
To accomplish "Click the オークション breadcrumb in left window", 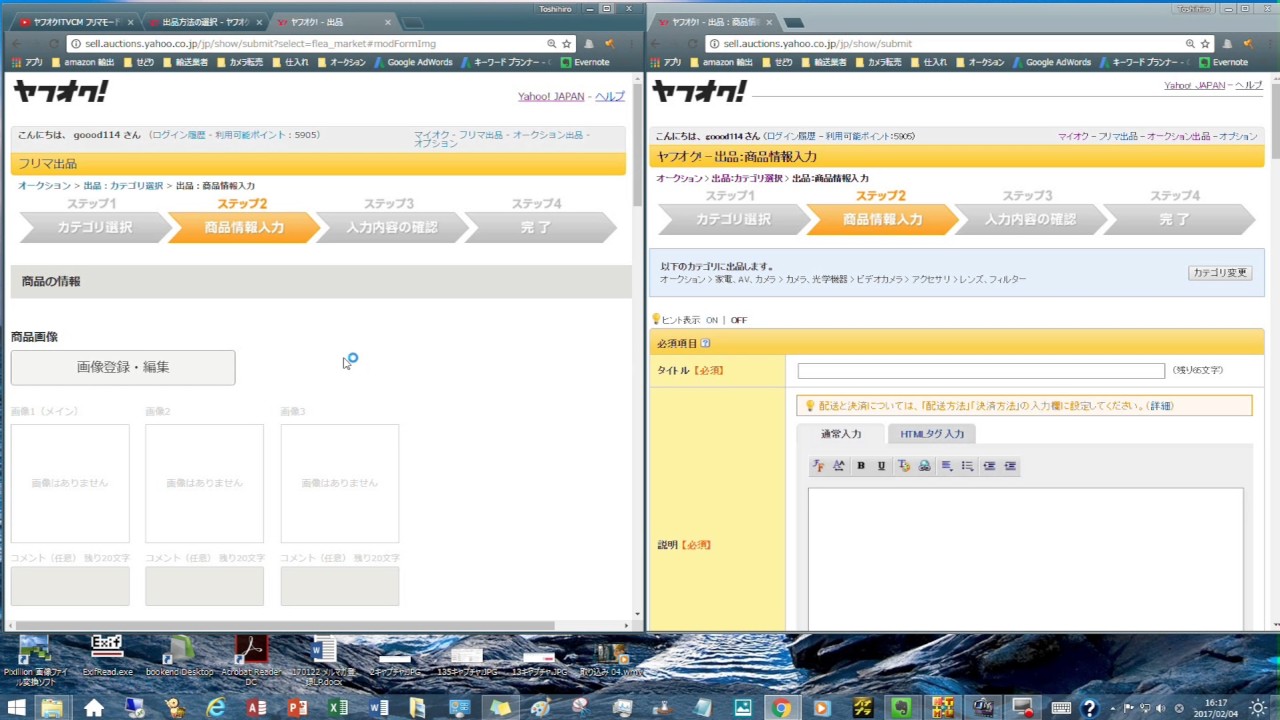I will [44, 186].
